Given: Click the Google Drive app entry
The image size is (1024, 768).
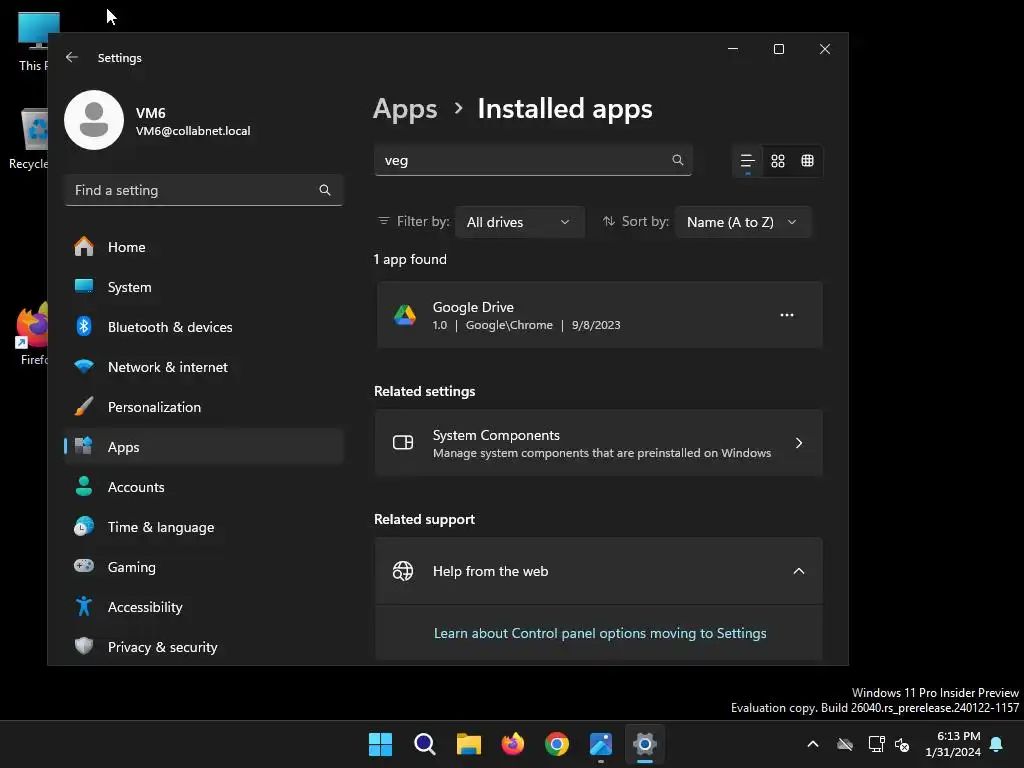Looking at the screenshot, I should (599, 315).
